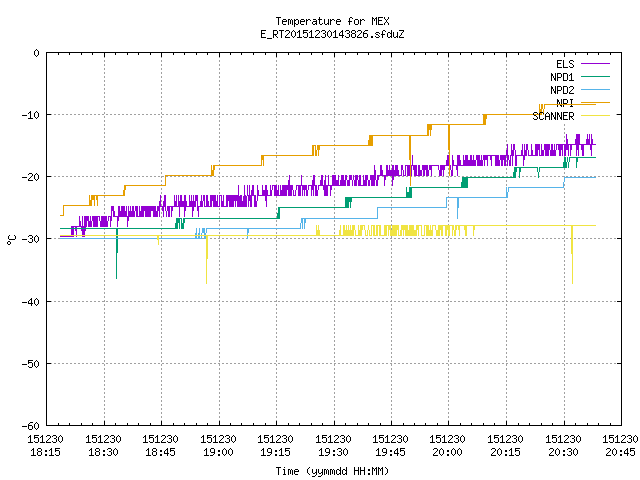This screenshot has height=480, width=640.
Task: Click the chart title 'Temperature for MEX'
Action: pyautogui.click(x=332, y=21)
